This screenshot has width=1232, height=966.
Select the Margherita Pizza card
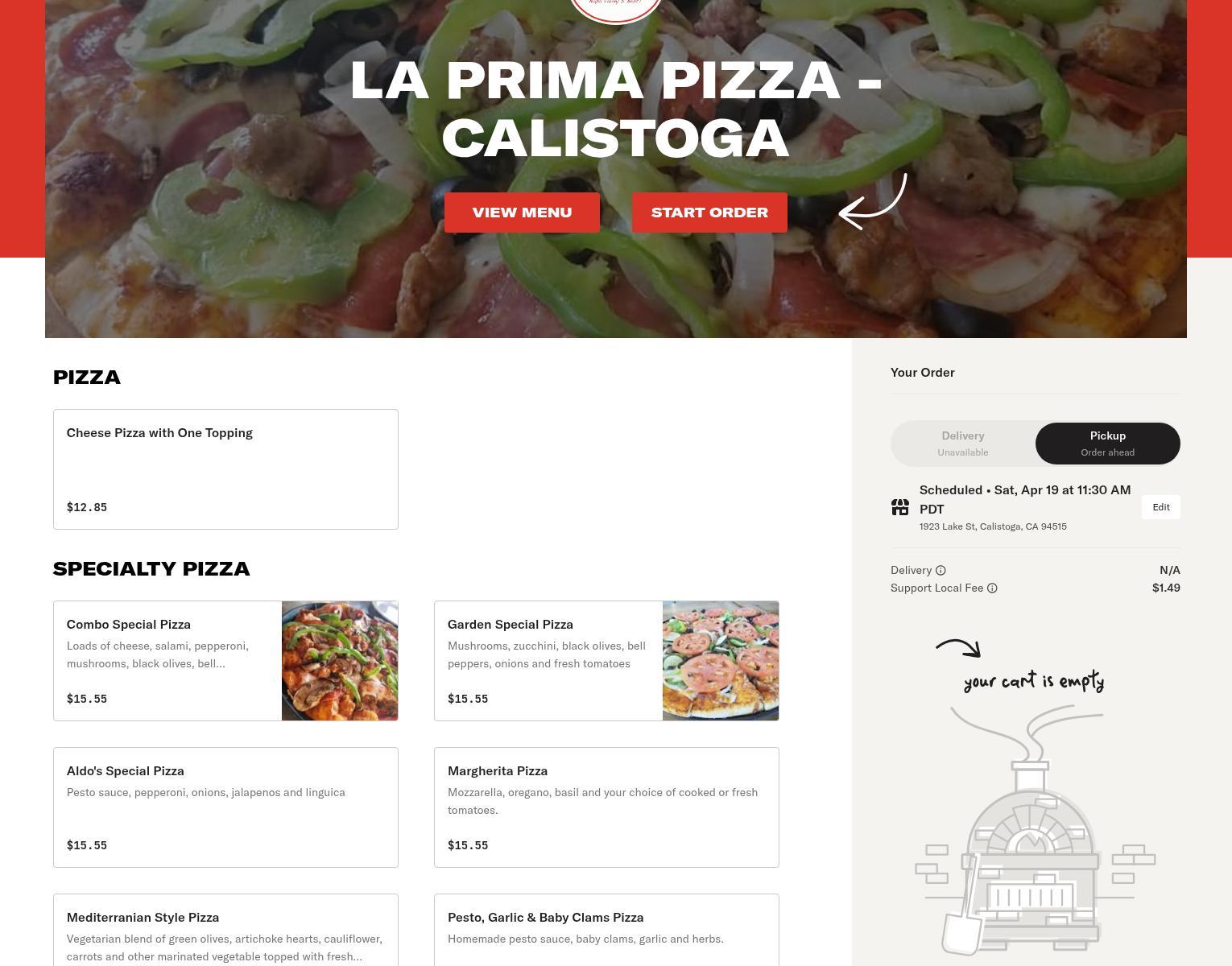[x=606, y=807]
